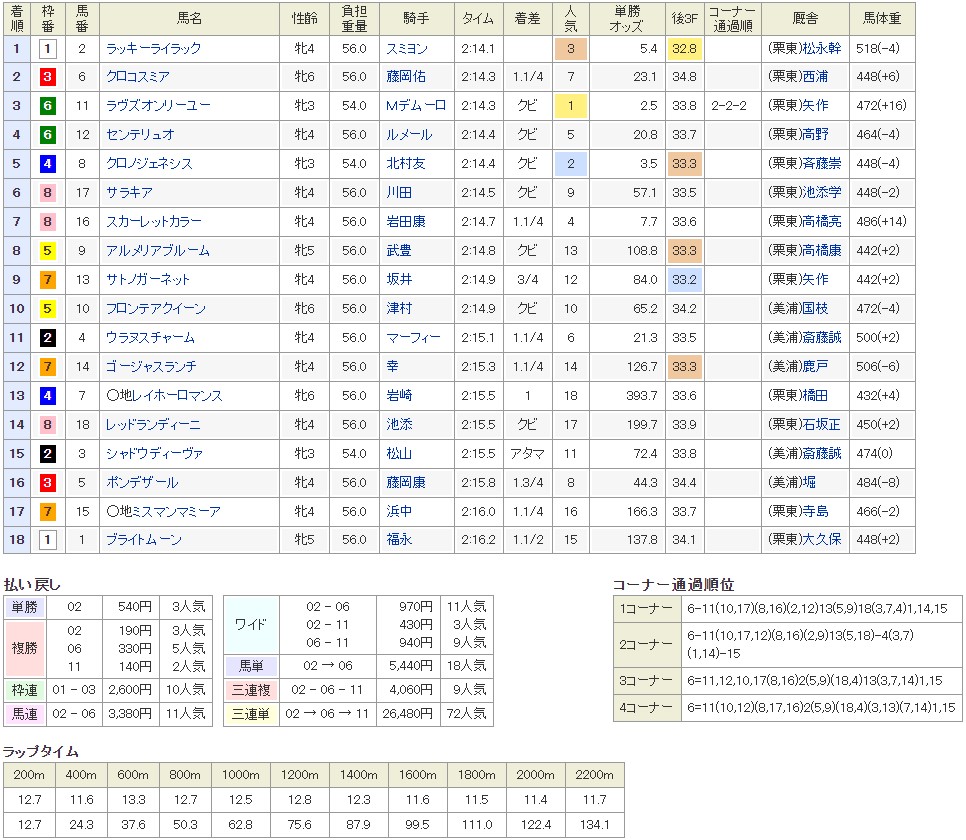Open jockey link 北村友
This screenshot has width=966, height=840.
click(406, 164)
